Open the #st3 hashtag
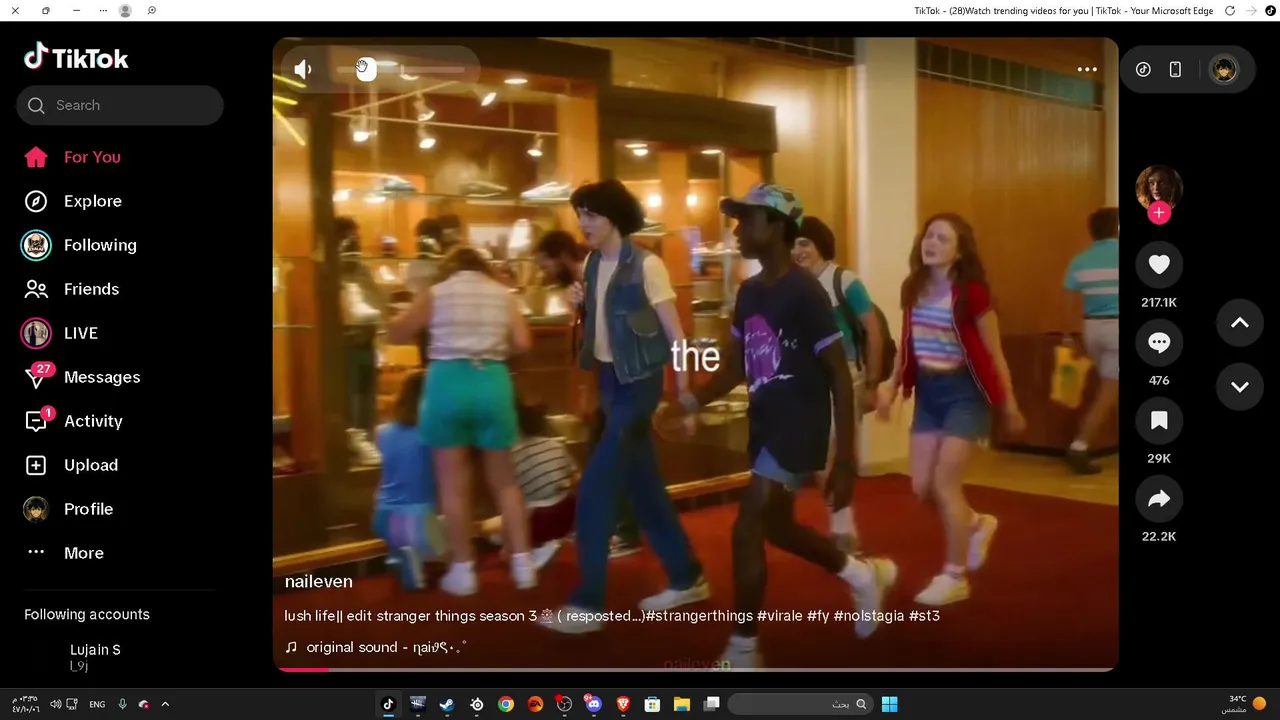The width and height of the screenshot is (1280, 720). pyautogui.click(x=924, y=616)
